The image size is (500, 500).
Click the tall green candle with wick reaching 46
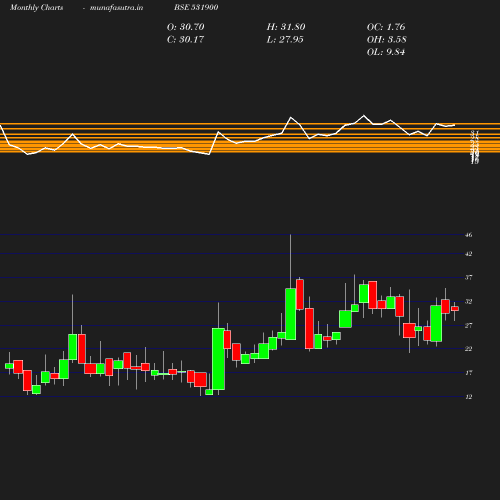click(291, 314)
